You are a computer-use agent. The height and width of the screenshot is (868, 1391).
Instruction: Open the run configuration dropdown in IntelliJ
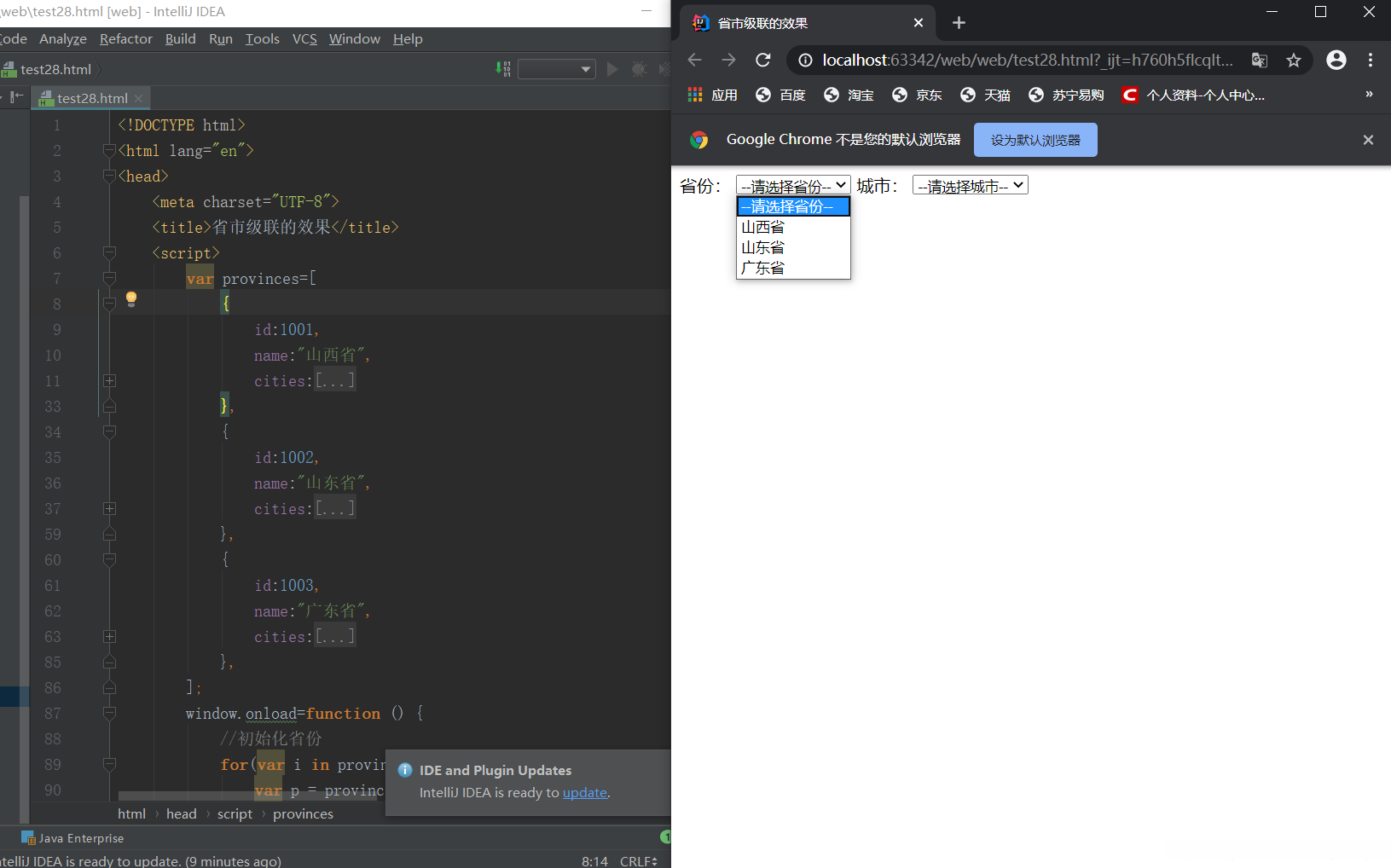pyautogui.click(x=556, y=69)
